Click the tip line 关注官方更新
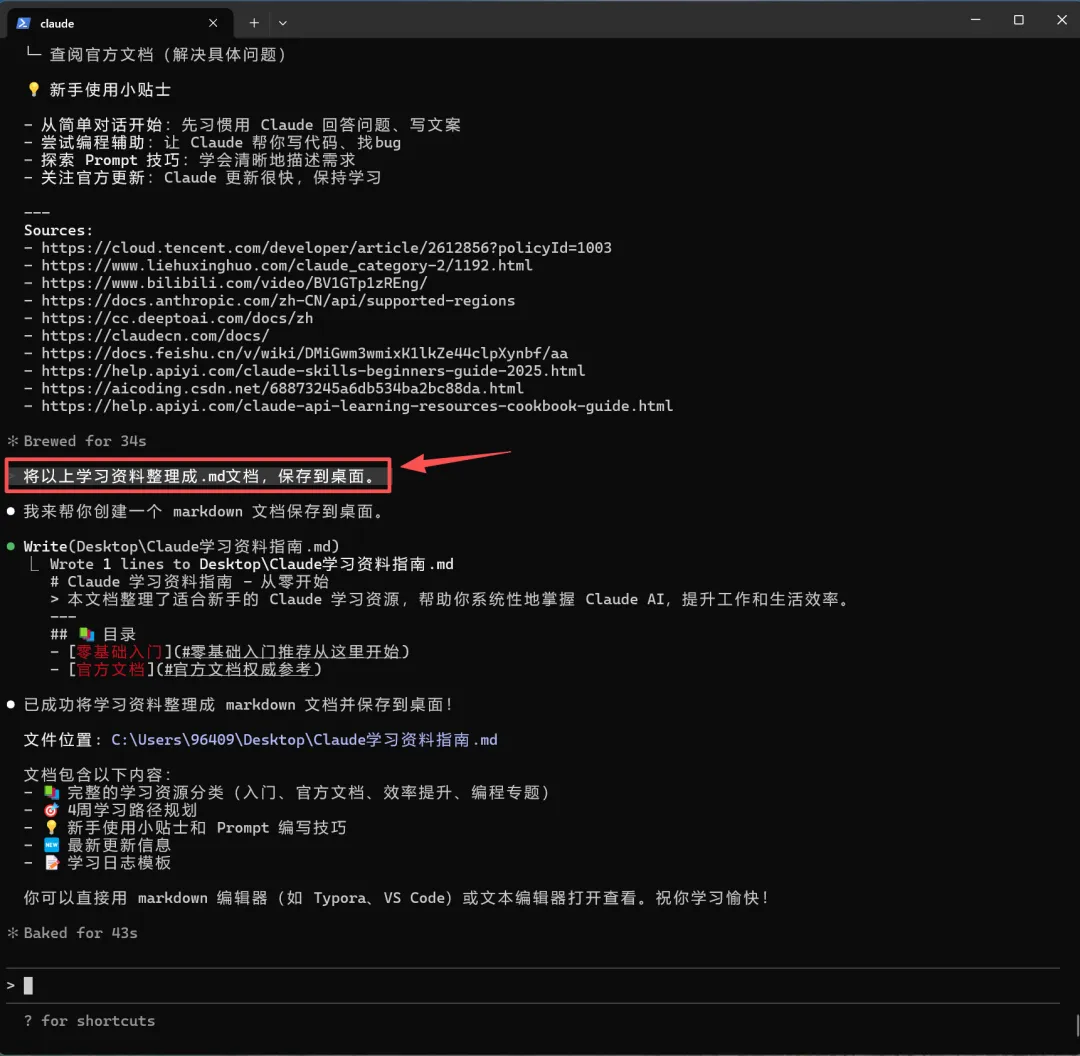 click(211, 177)
